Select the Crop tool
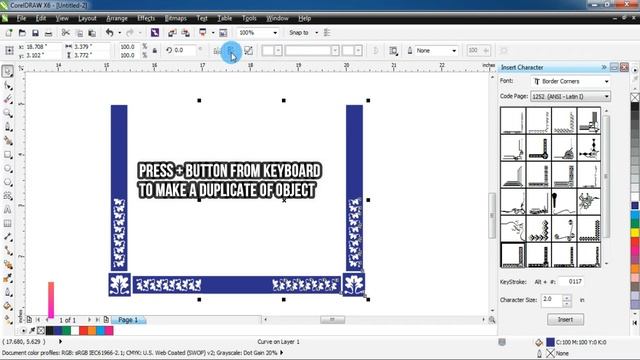This screenshot has height=360, width=640. (x=7, y=99)
